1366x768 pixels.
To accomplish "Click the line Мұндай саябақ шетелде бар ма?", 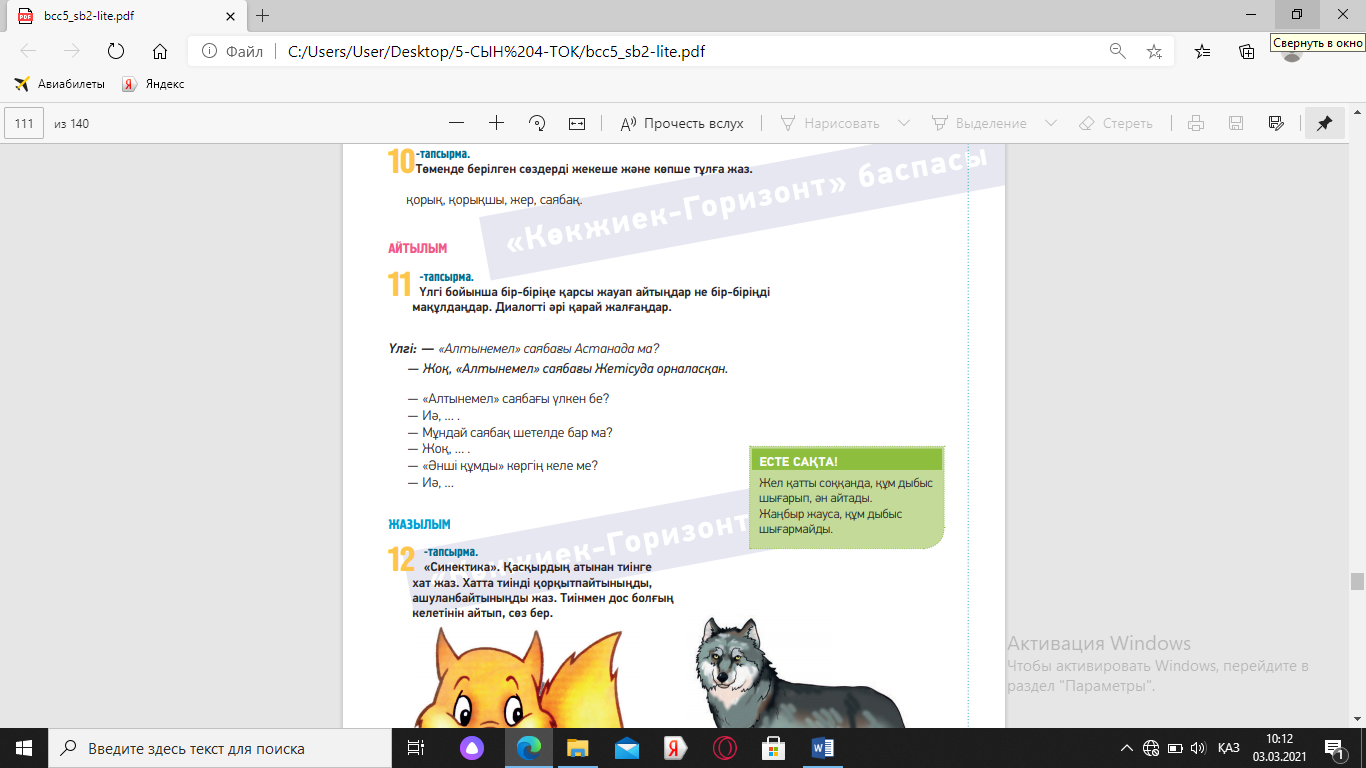I will pyautogui.click(x=510, y=432).
